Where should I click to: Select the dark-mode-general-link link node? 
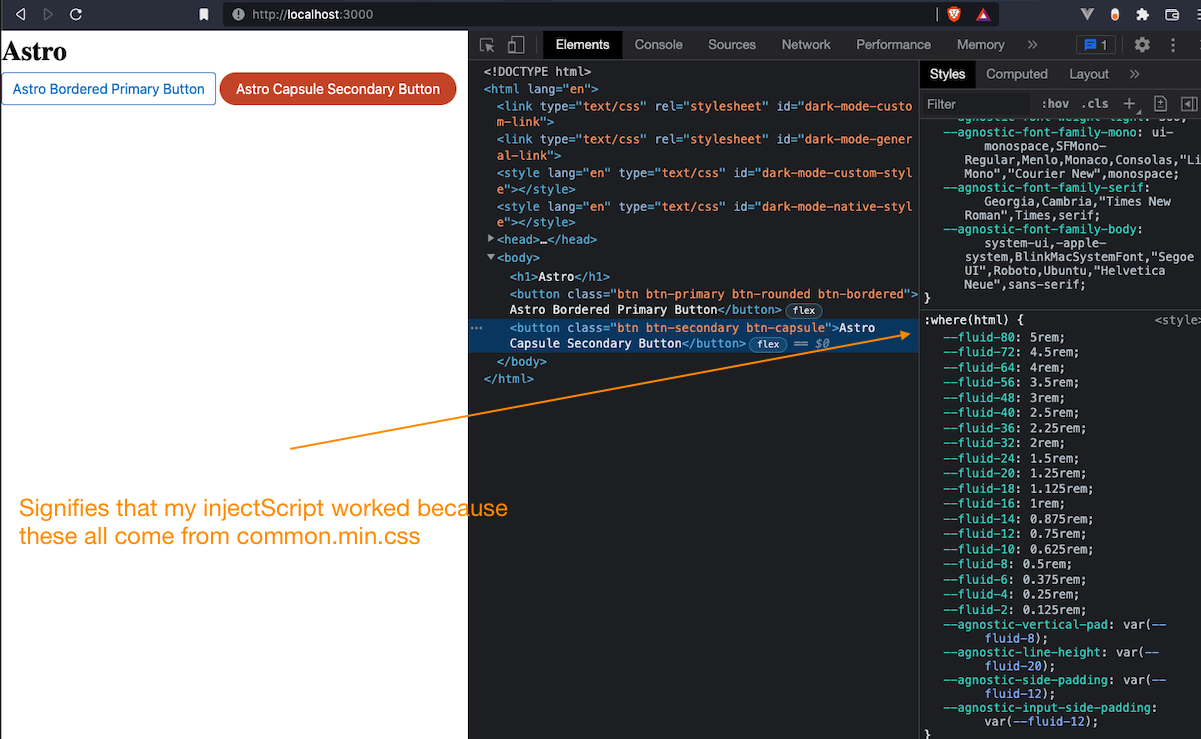tap(704, 147)
